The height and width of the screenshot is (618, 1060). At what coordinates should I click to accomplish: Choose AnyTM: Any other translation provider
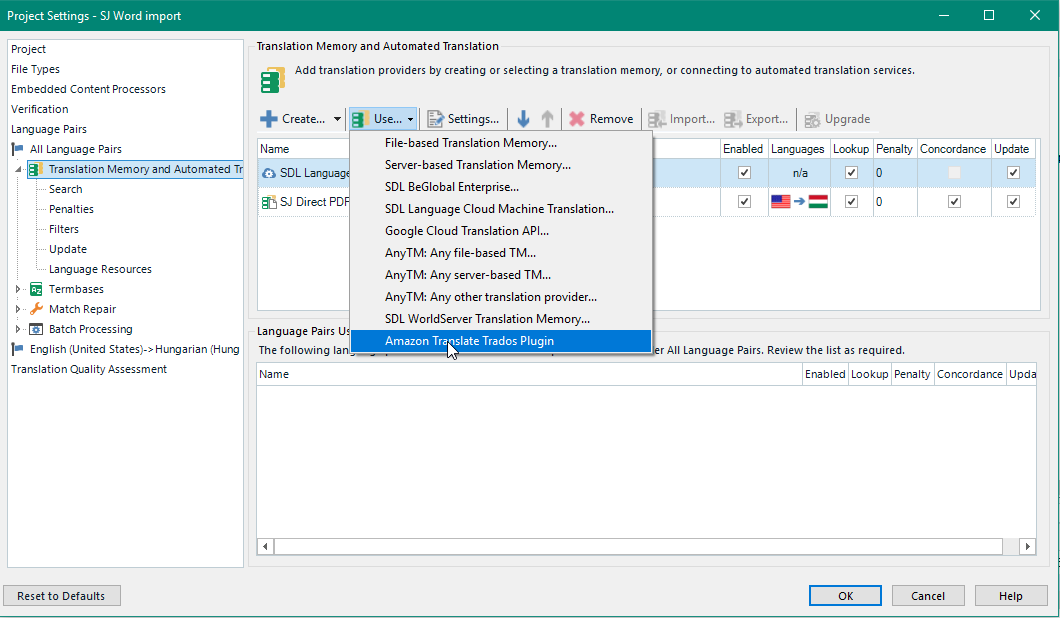tap(501, 297)
